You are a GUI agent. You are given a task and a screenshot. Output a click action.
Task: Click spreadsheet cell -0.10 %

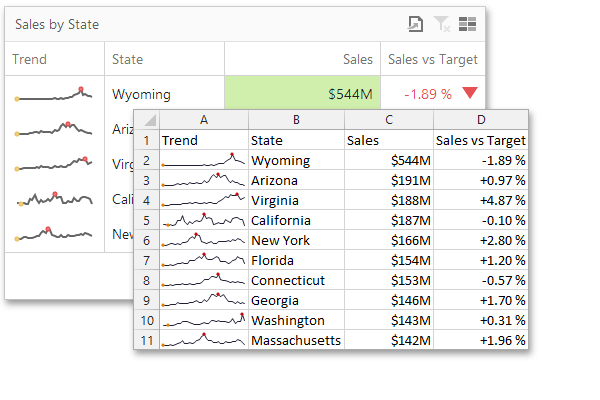[481, 220]
